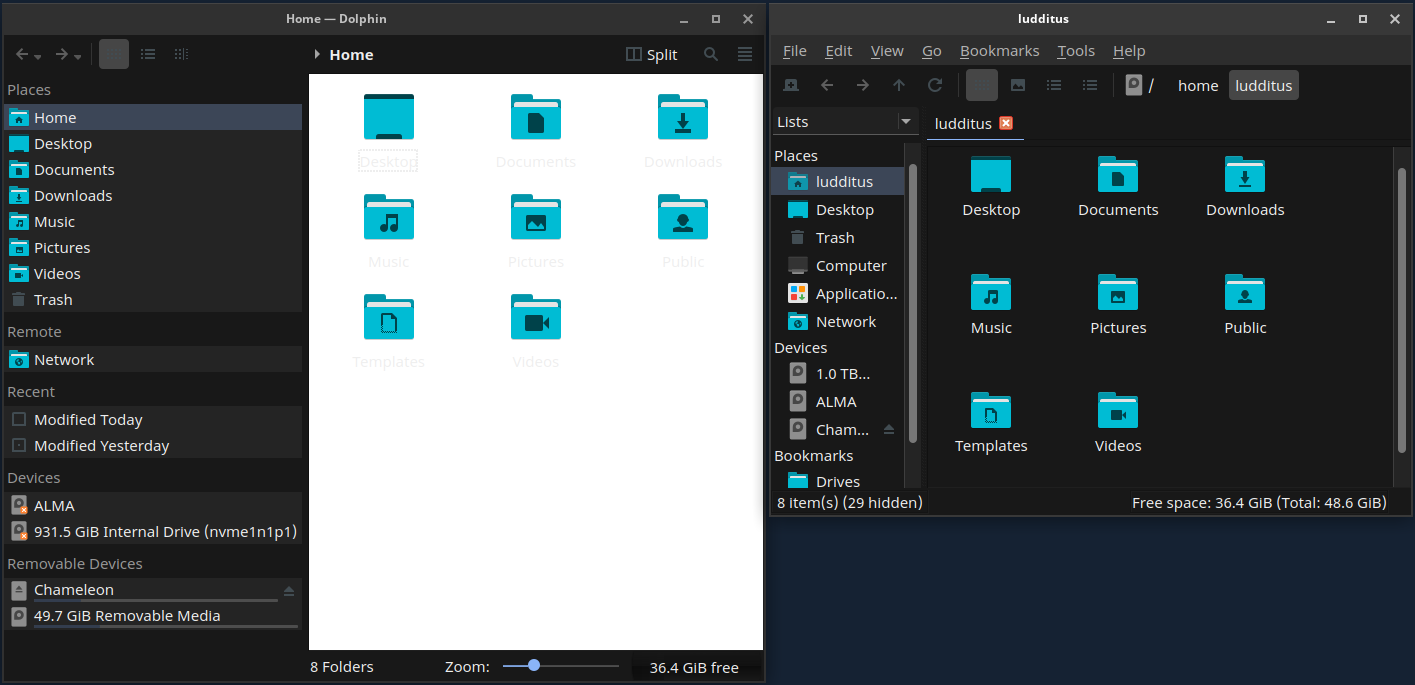Open Dolphin's hamburger menu
Screen dimensions: 1415x685
tap(745, 55)
